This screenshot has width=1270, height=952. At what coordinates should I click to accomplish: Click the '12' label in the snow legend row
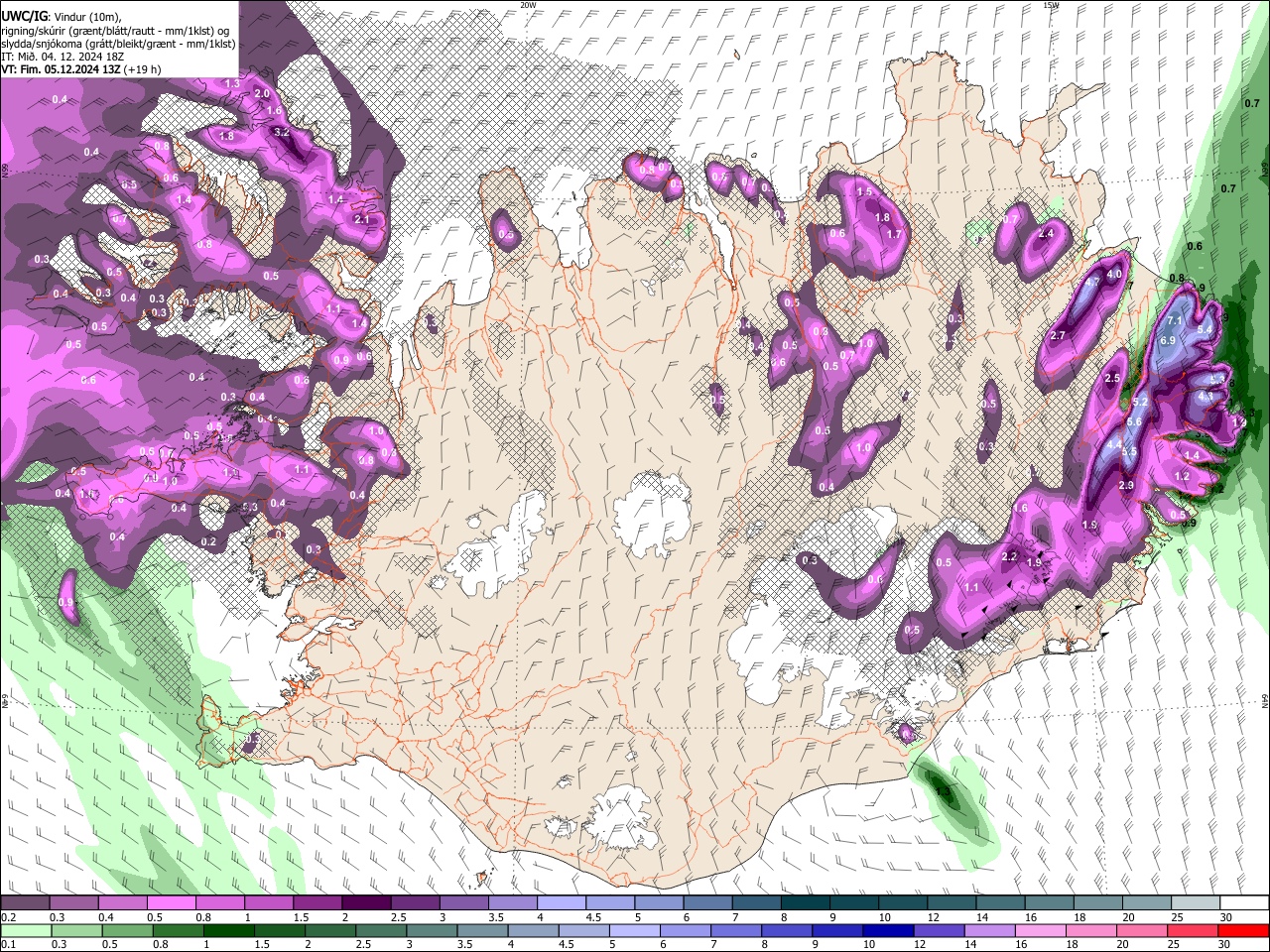933,917
